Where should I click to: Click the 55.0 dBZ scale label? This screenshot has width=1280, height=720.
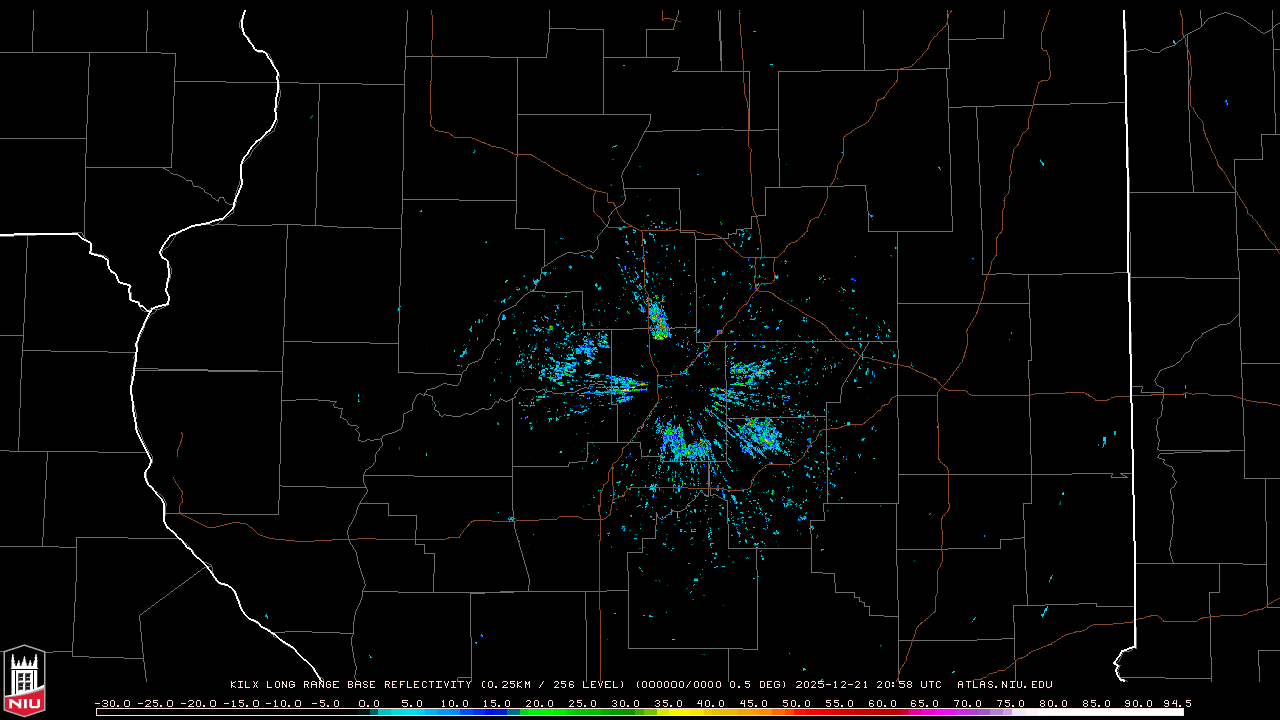coord(840,703)
